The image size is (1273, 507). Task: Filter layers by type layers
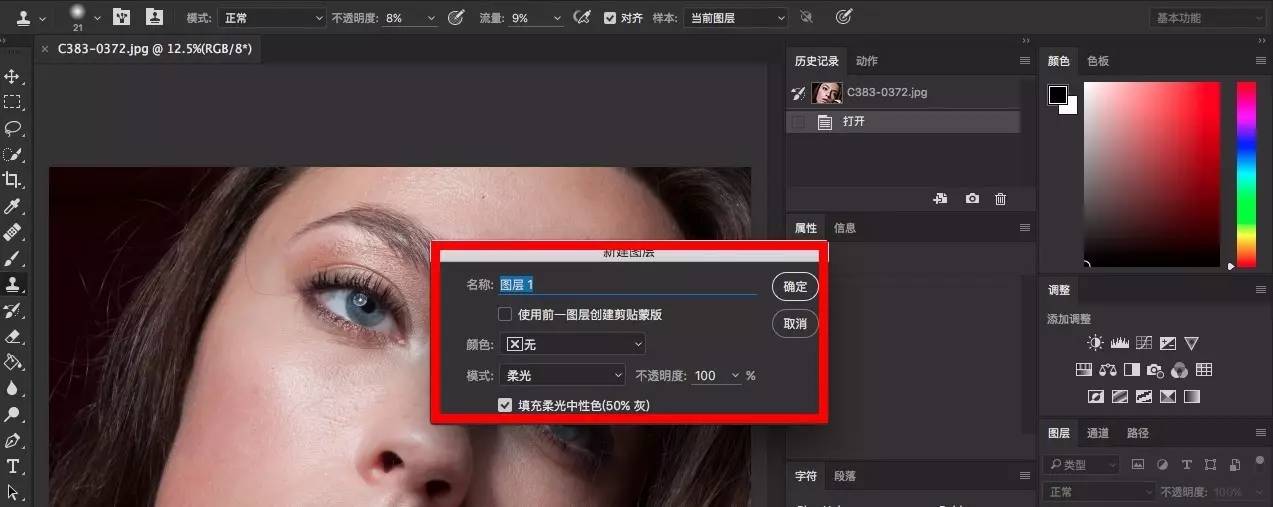[x=1187, y=465]
